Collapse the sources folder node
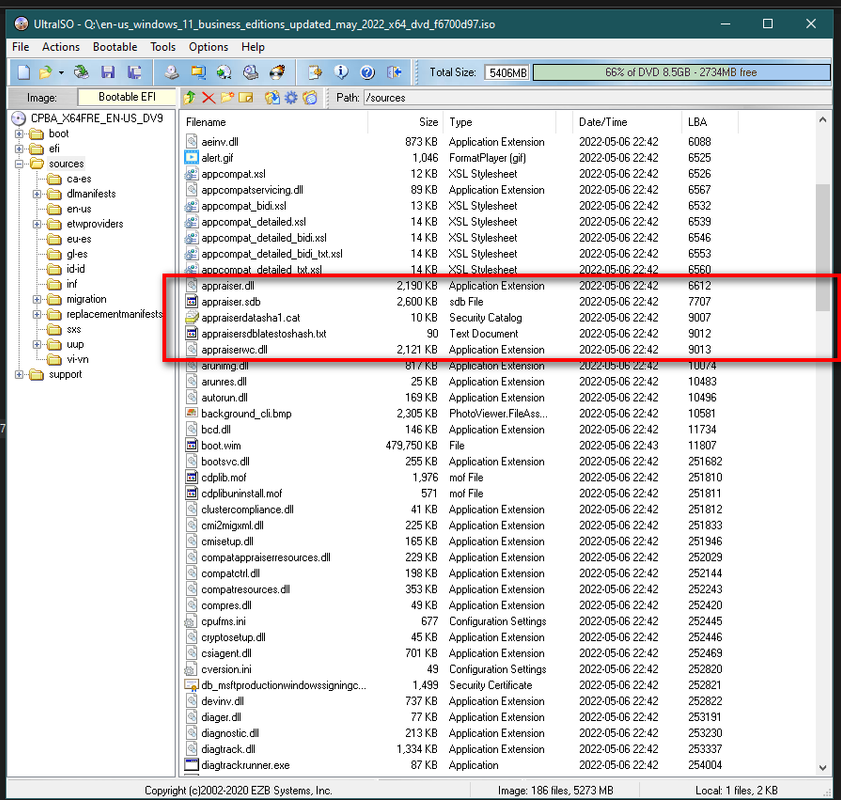The width and height of the screenshot is (841, 800). point(19,164)
